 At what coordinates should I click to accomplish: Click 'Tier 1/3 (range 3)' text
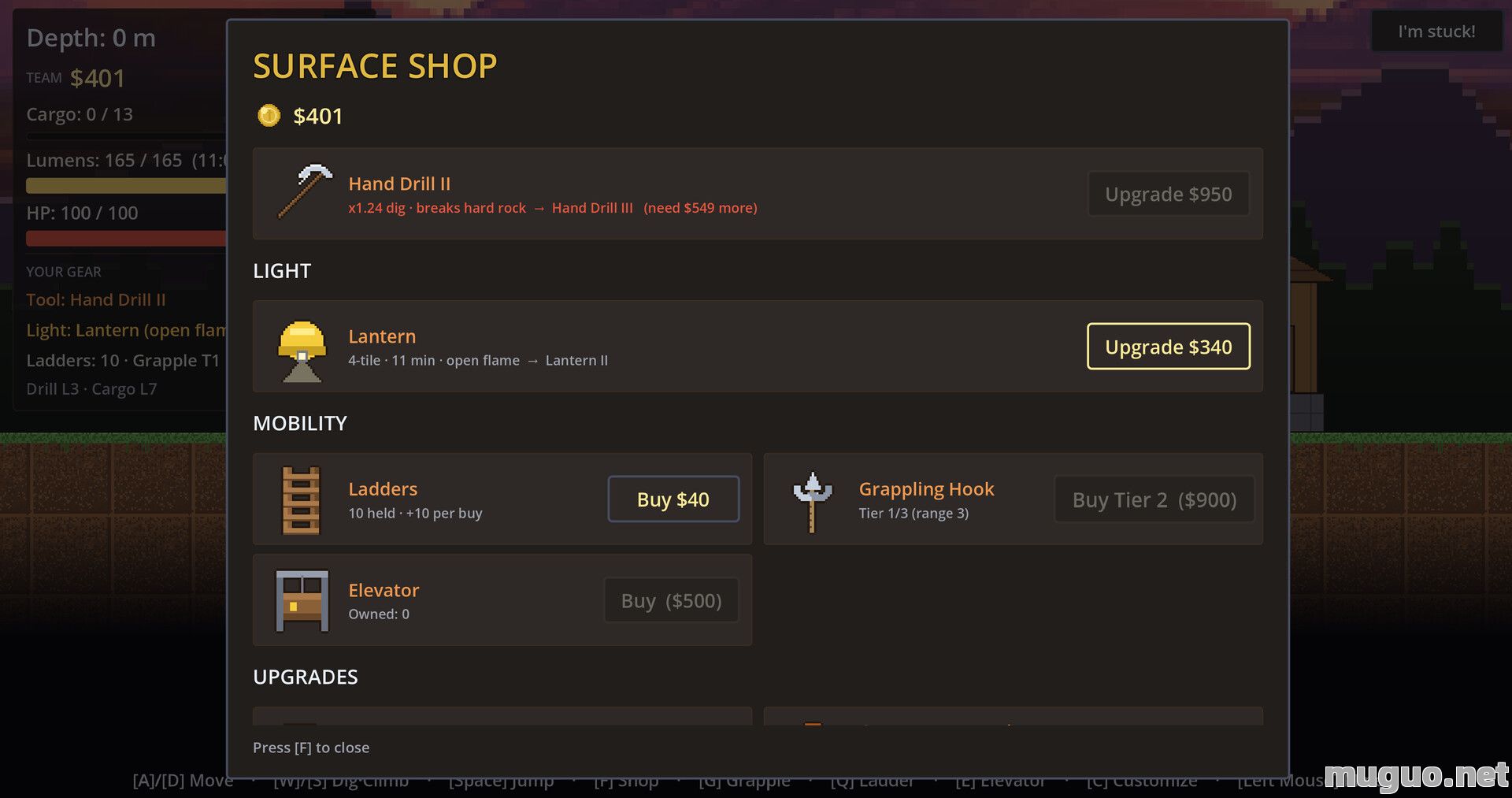(x=913, y=514)
